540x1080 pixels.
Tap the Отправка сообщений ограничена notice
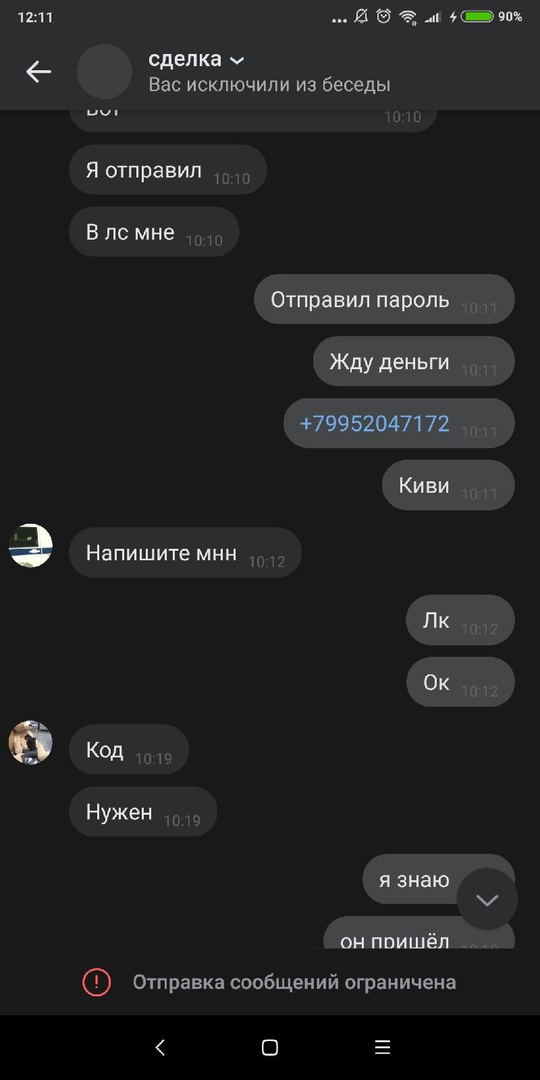294,982
